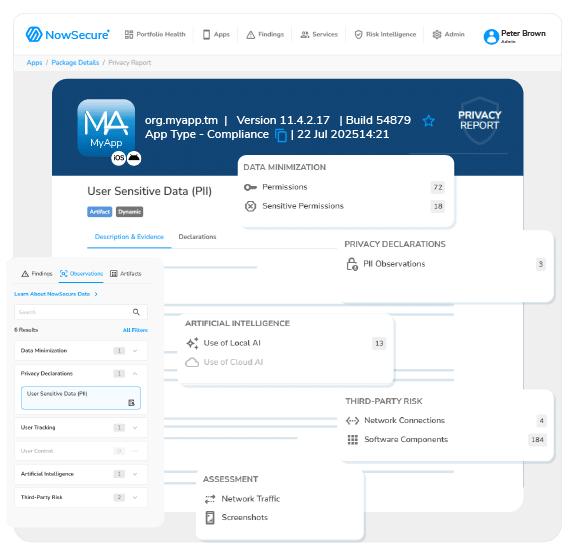Click the Network Connections icon

coord(352,421)
